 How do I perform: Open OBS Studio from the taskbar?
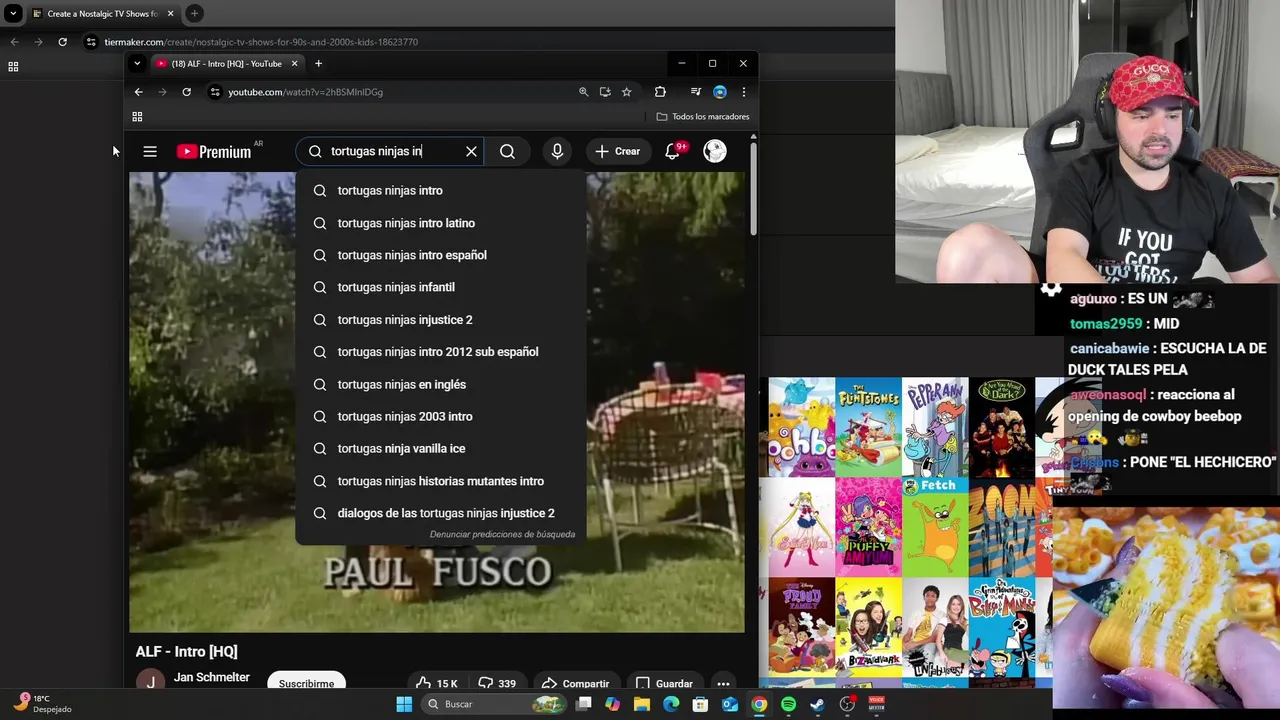coord(847,704)
